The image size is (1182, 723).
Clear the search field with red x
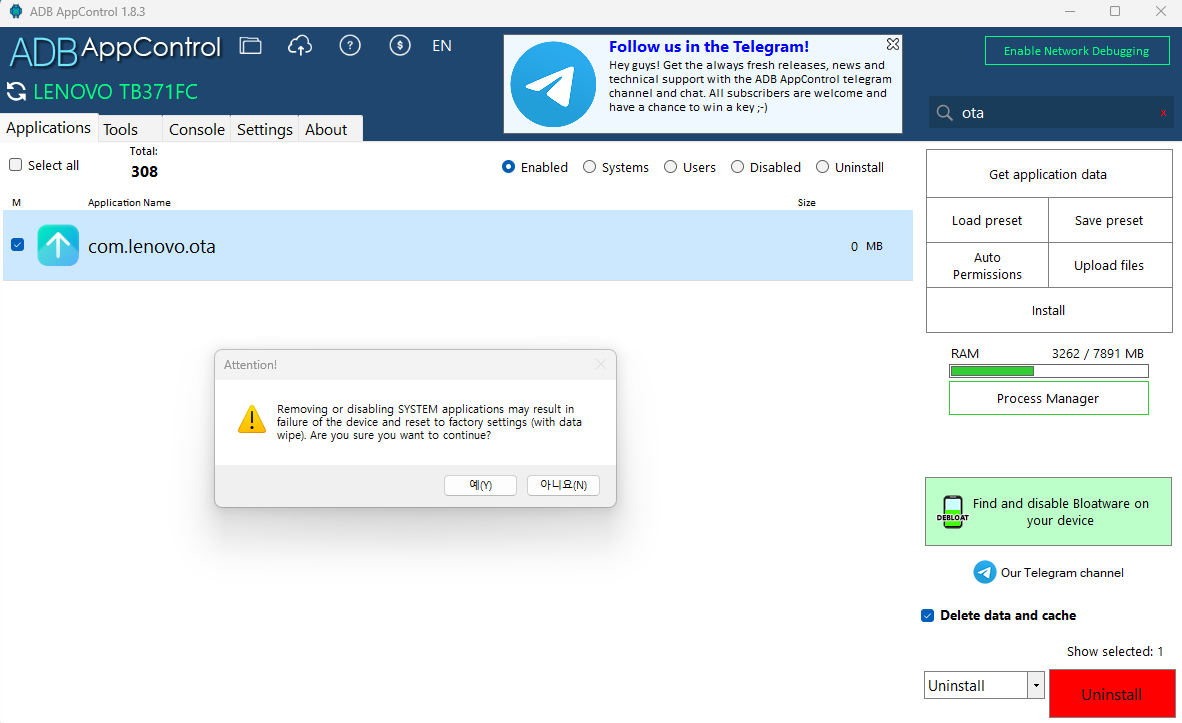(x=1163, y=113)
